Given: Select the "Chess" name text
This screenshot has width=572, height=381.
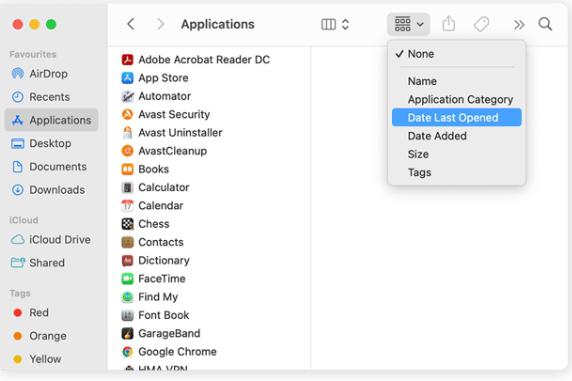Looking at the screenshot, I should tap(154, 224).
